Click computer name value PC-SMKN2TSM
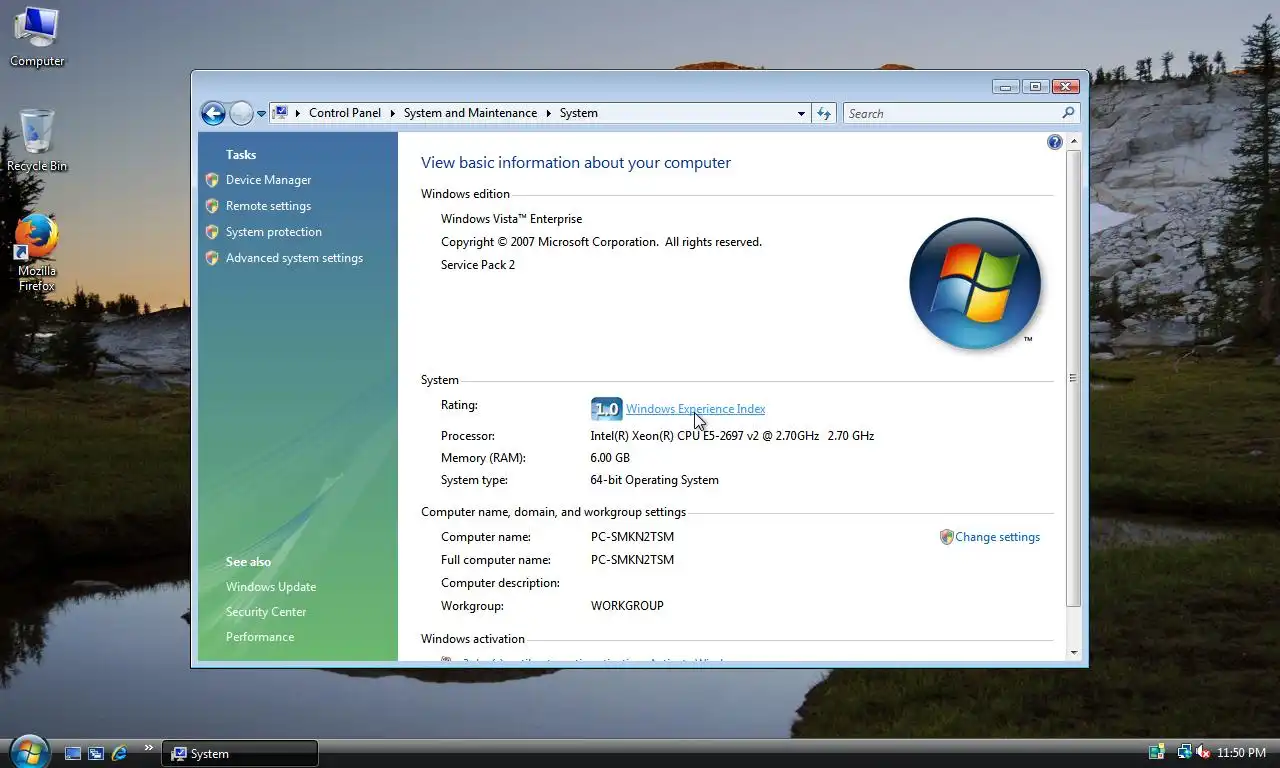 [632, 537]
